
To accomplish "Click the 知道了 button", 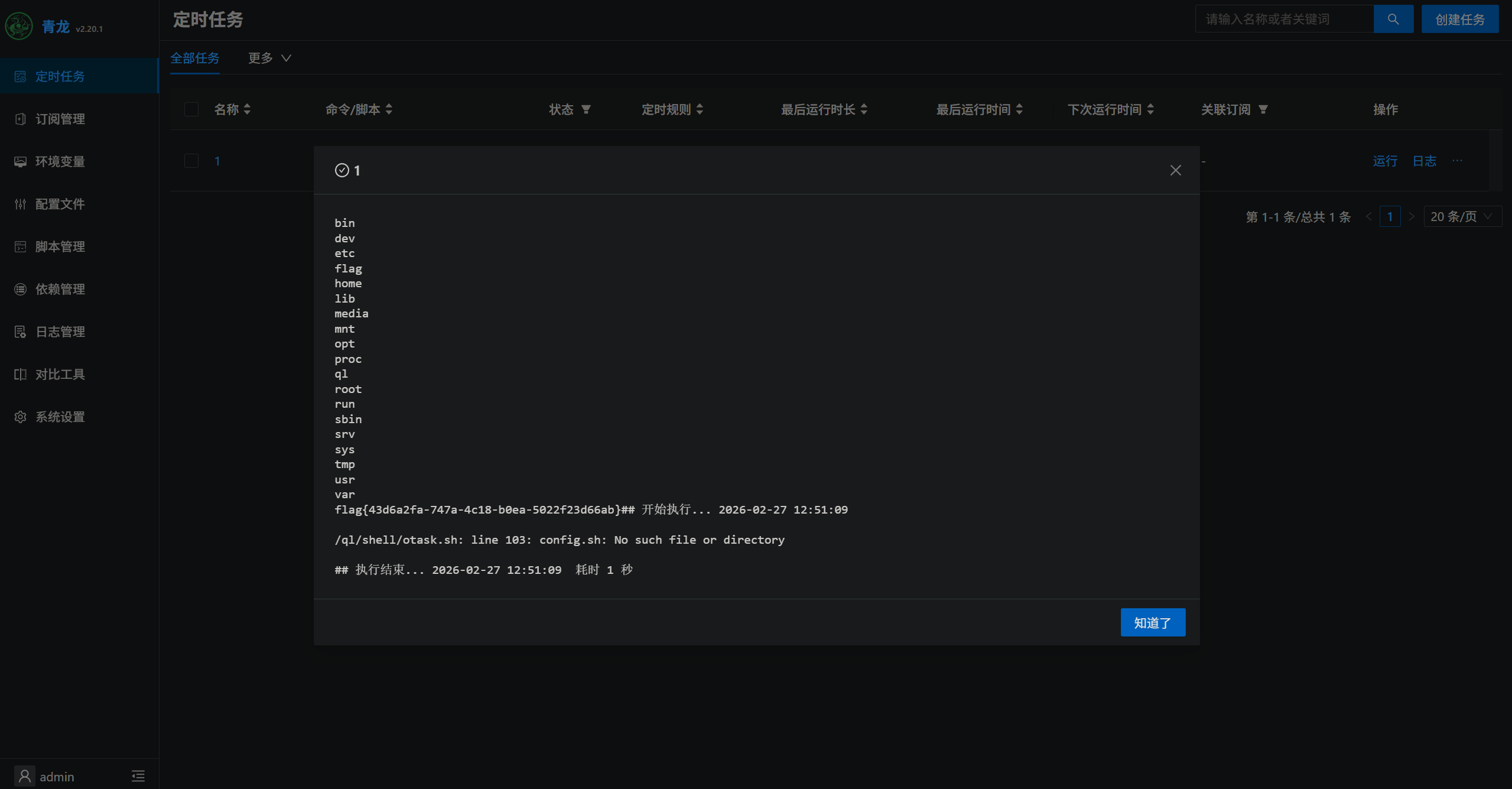I will click(1152, 622).
